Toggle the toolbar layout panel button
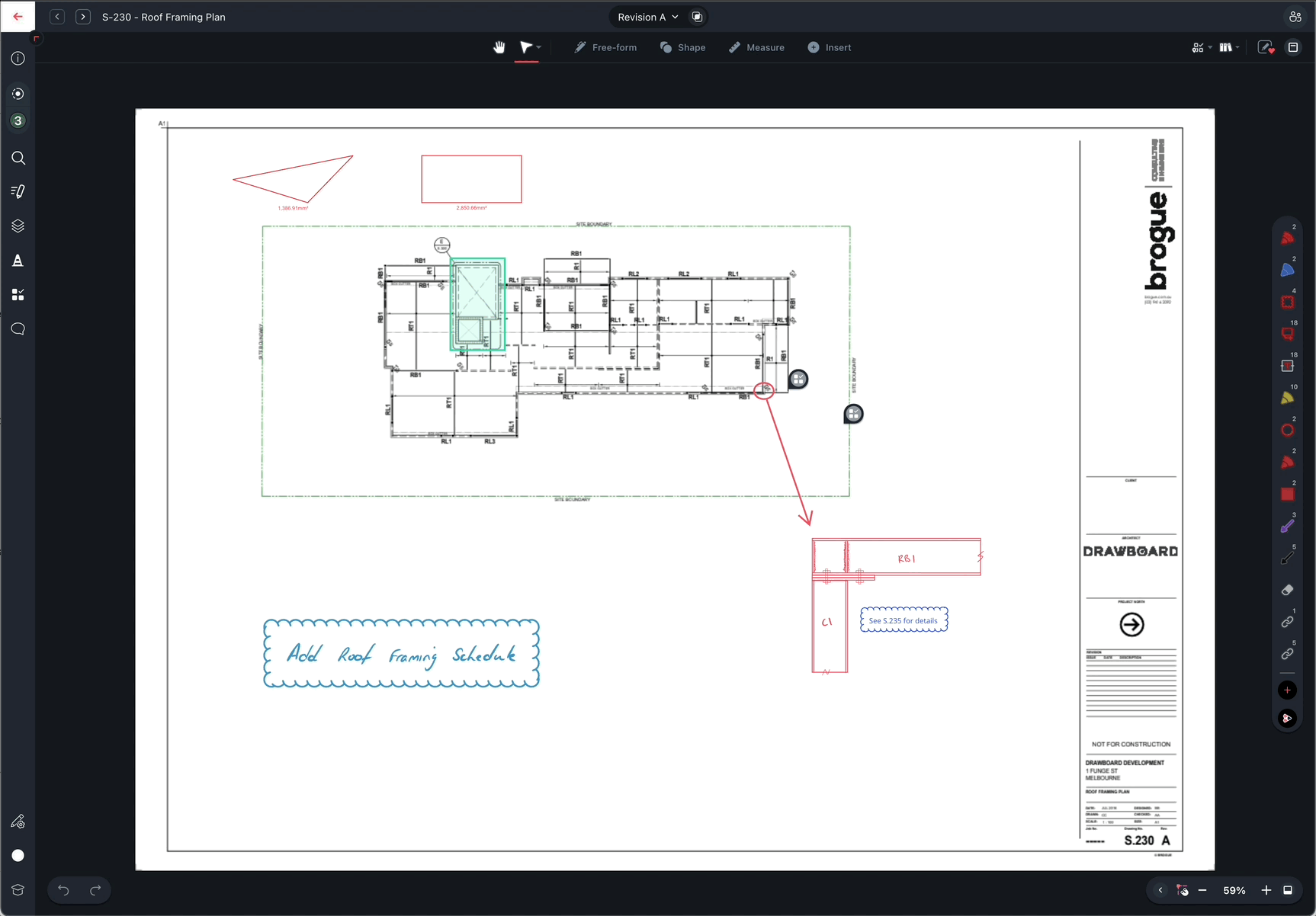Screen dimensions: 1316x916 tap(1293, 47)
